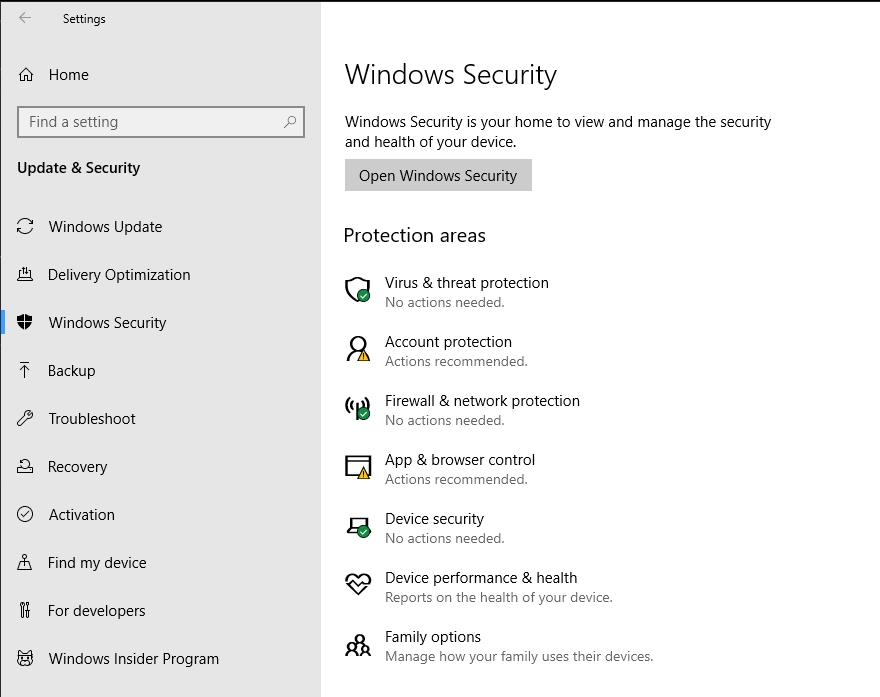The height and width of the screenshot is (697, 880).
Task: Open Recovery options in the sidebar
Action: point(77,467)
